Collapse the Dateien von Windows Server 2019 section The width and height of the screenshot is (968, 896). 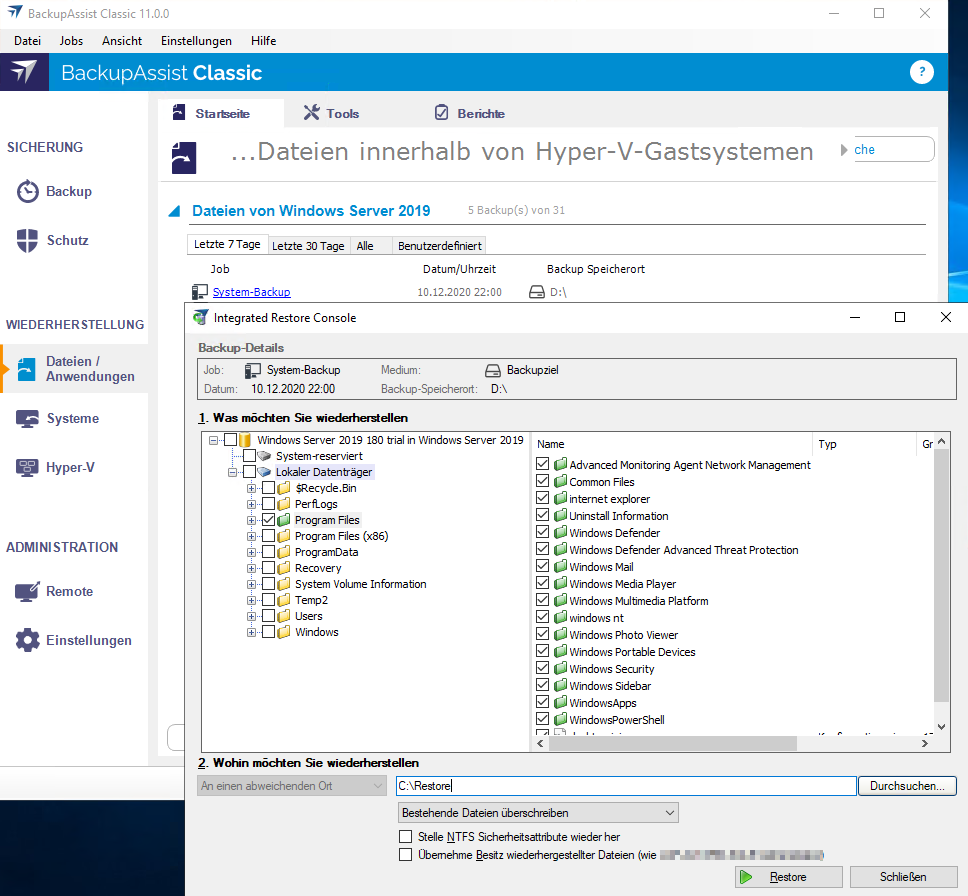click(x=174, y=211)
